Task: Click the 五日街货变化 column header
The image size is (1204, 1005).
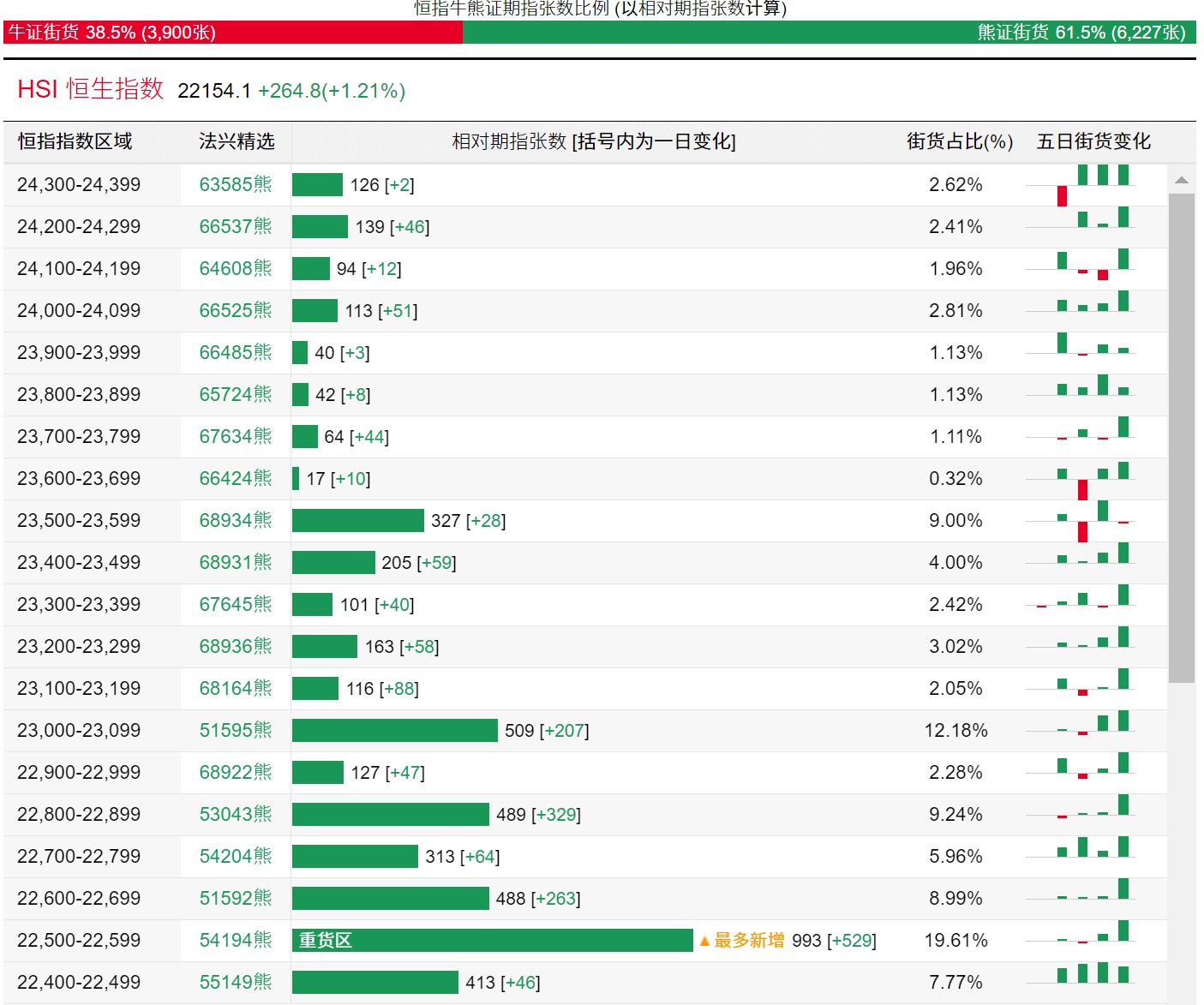Action: pos(1093,141)
